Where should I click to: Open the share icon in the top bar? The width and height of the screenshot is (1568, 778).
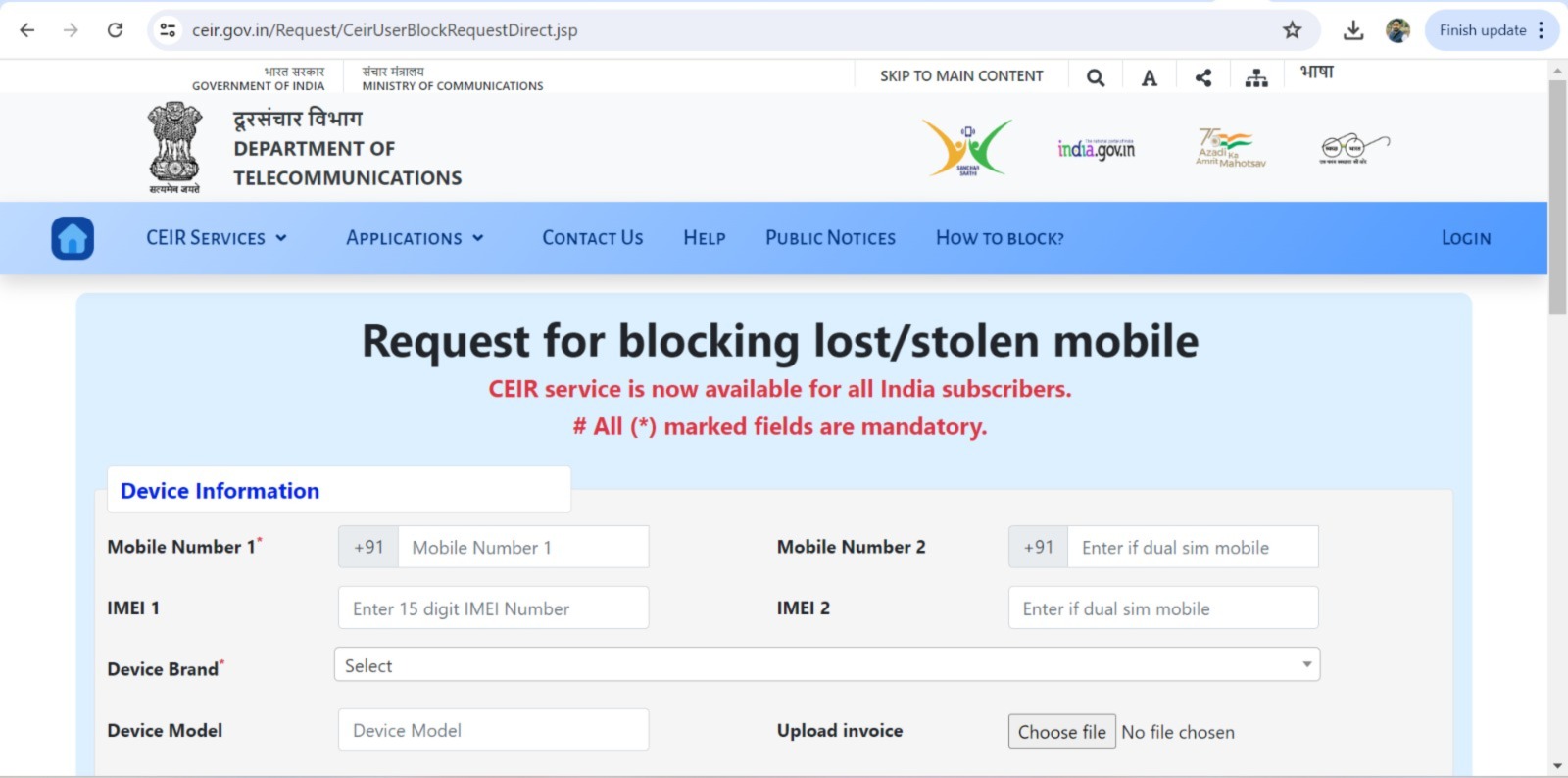tap(1203, 76)
